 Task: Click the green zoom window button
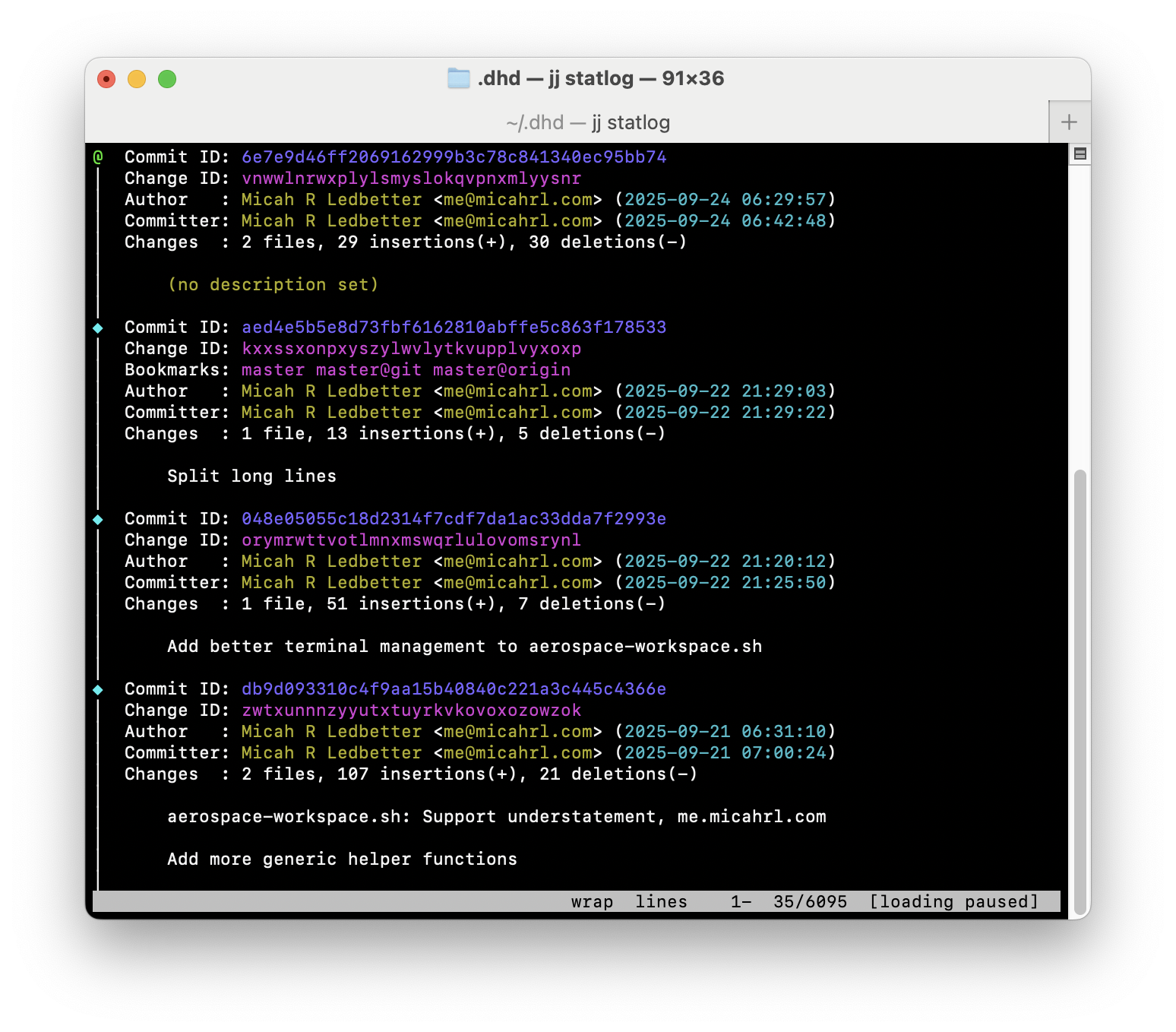point(167,79)
